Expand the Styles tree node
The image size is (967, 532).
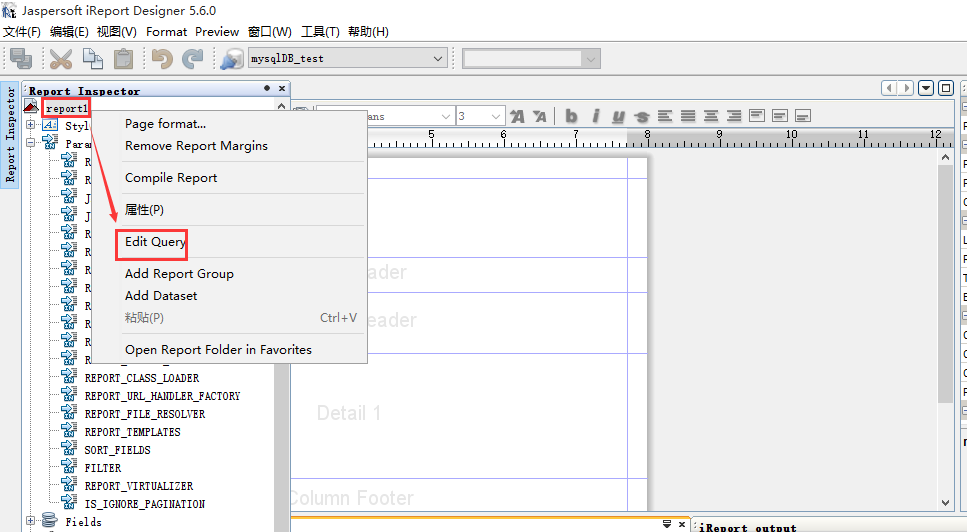click(x=30, y=125)
